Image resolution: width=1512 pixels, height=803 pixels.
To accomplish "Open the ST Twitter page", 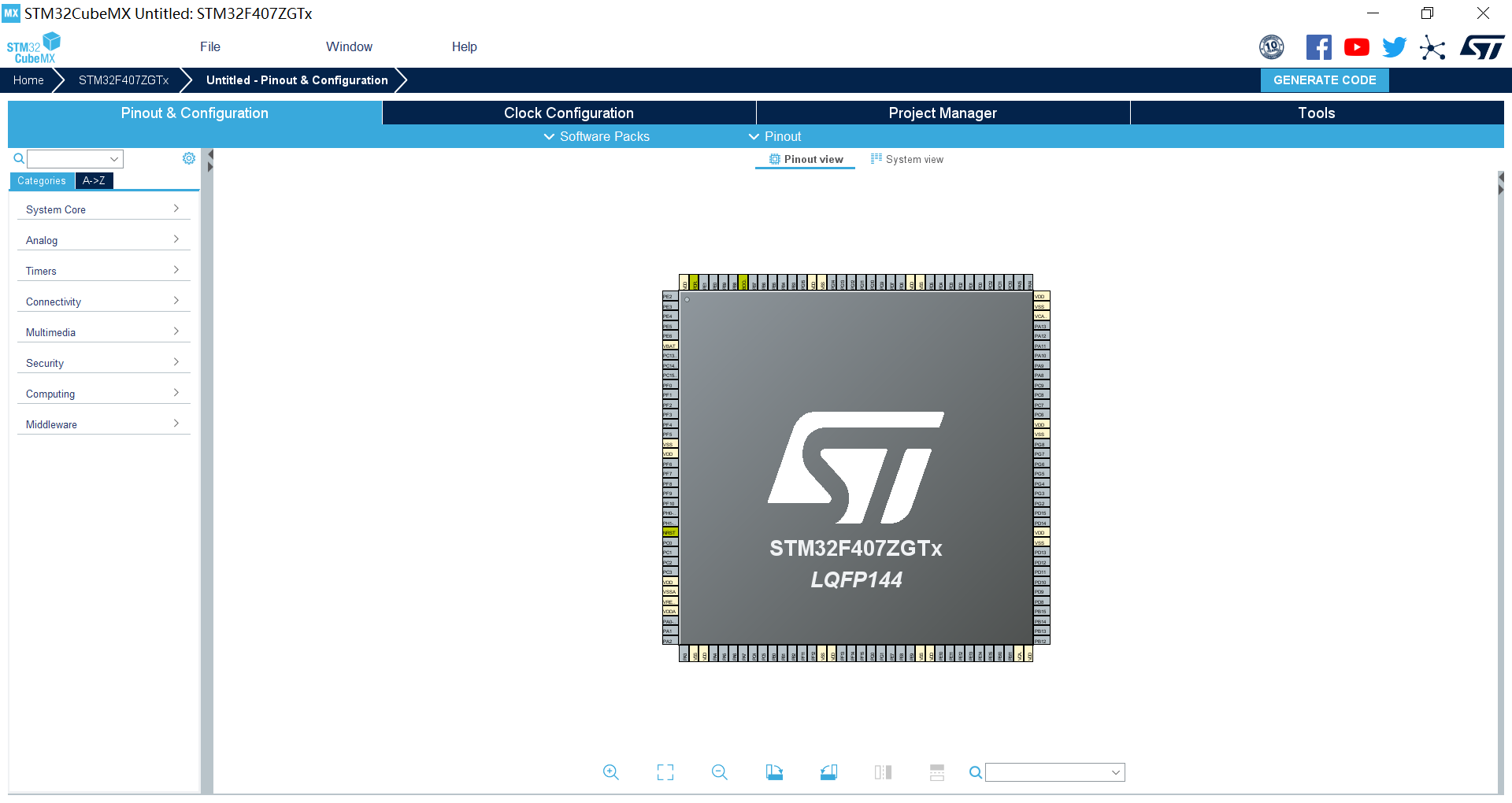I will coord(1394,46).
